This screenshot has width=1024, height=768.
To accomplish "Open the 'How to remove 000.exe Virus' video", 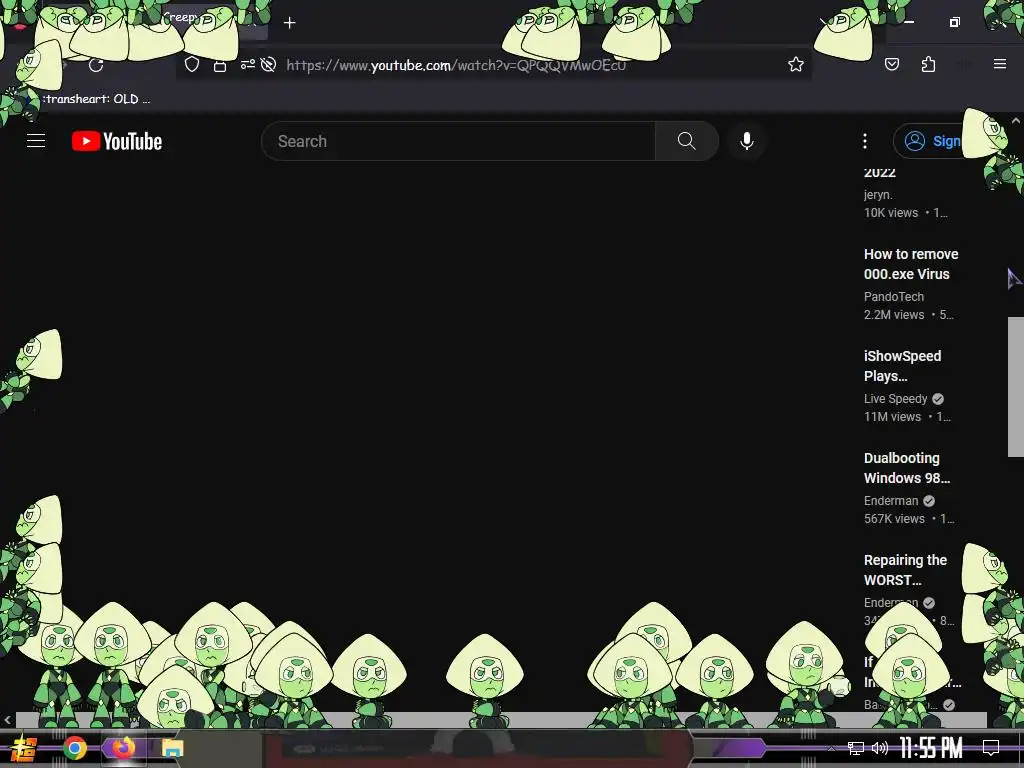I will [x=911, y=264].
